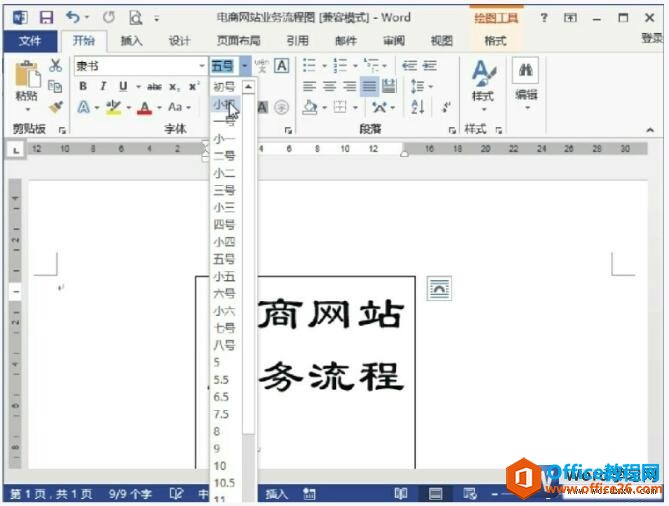Click the font size list scroll up arrow
The height and width of the screenshot is (506, 669).
[x=248, y=87]
